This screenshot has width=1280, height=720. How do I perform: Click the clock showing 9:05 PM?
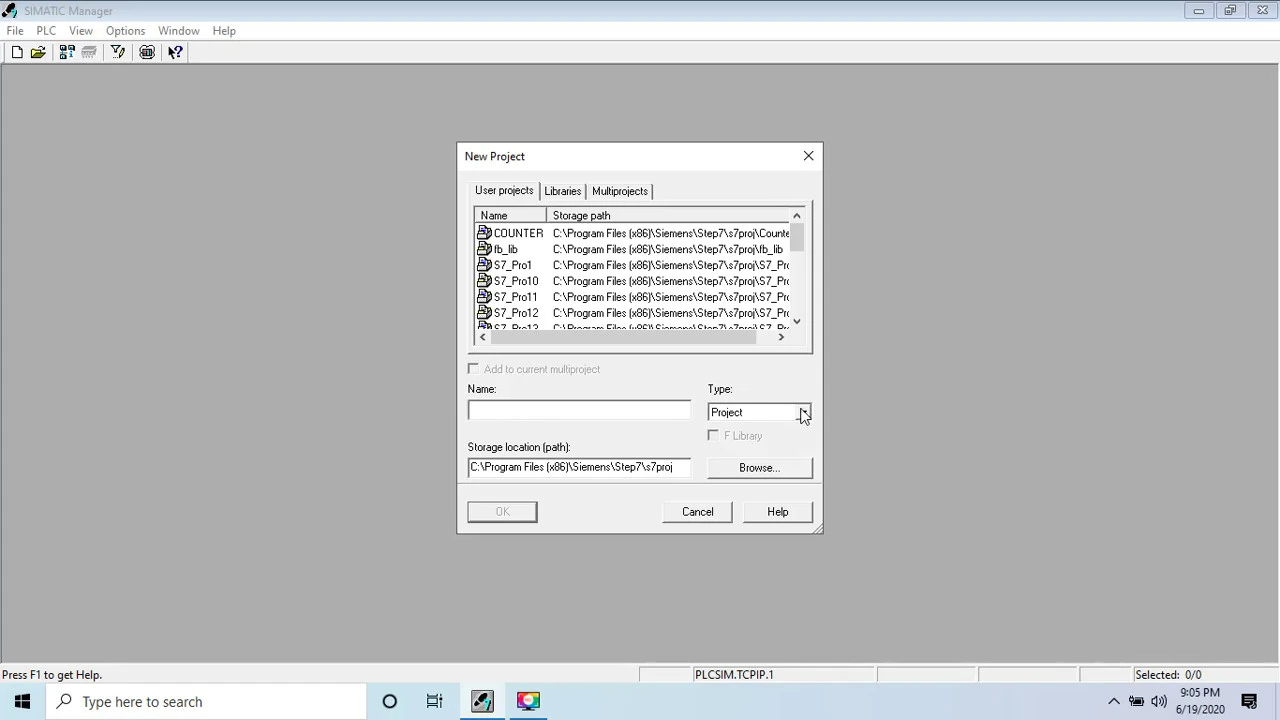(x=1200, y=692)
